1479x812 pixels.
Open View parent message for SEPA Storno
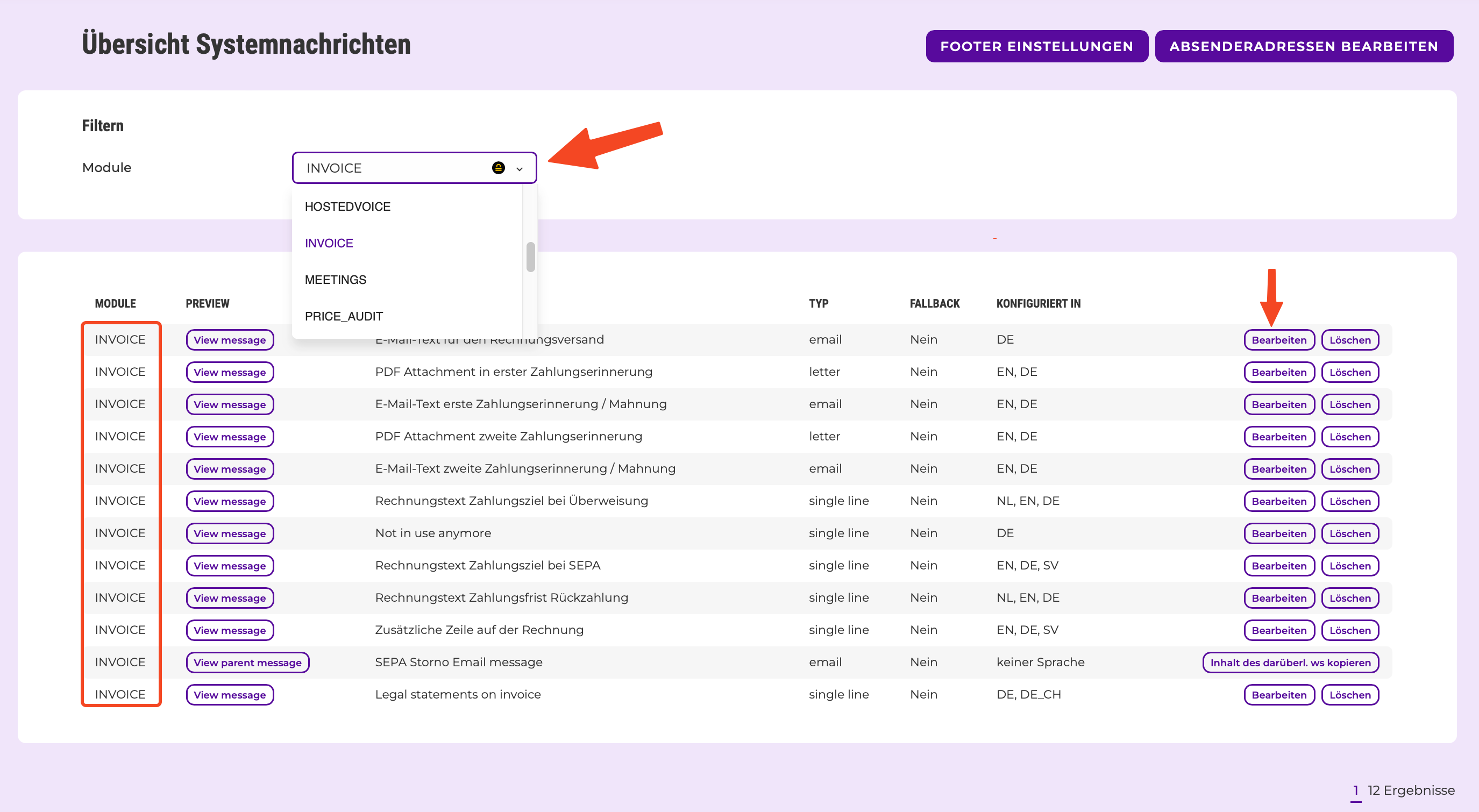(x=247, y=662)
